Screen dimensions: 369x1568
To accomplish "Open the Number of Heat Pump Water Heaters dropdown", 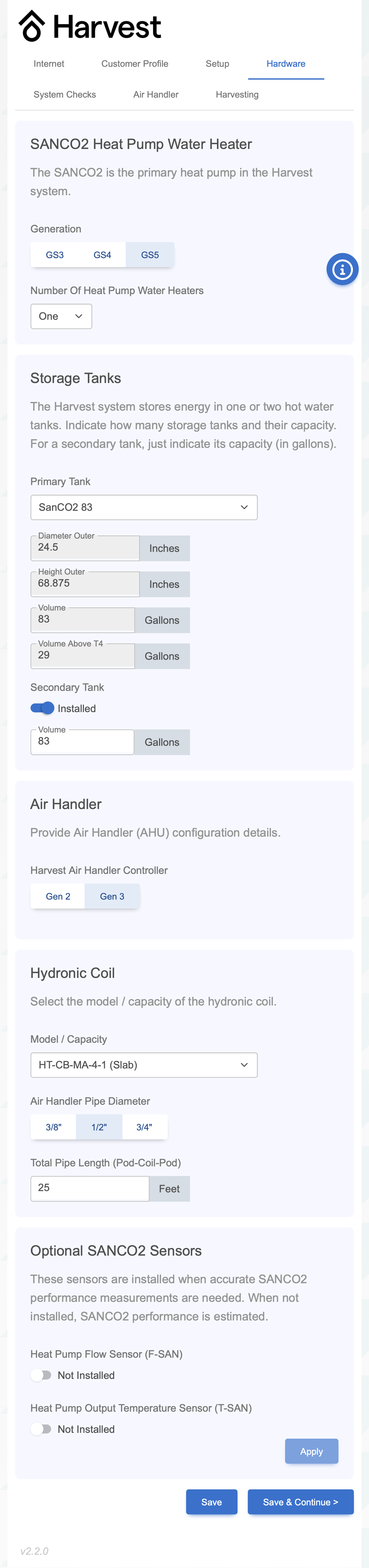I will [x=61, y=317].
